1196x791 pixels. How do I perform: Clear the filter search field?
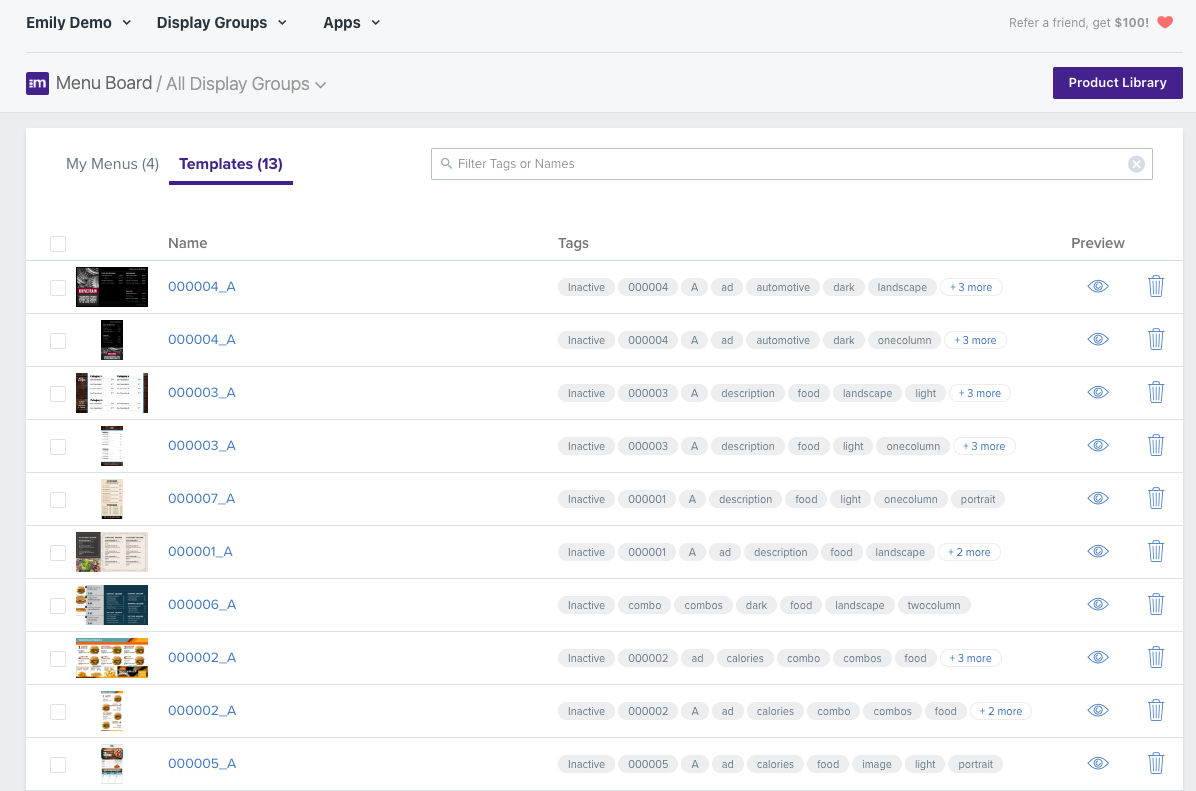1136,163
